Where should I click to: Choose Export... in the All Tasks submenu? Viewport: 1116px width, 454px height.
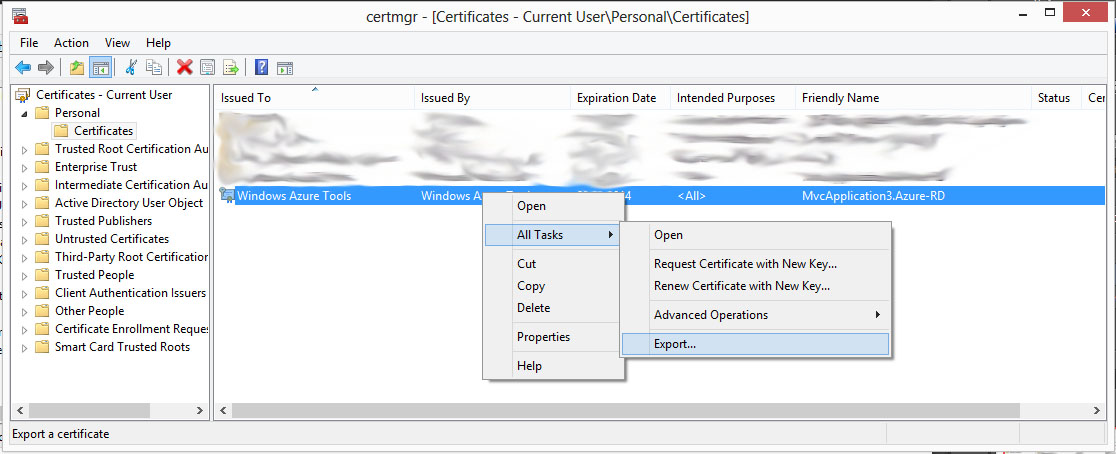[x=675, y=344]
